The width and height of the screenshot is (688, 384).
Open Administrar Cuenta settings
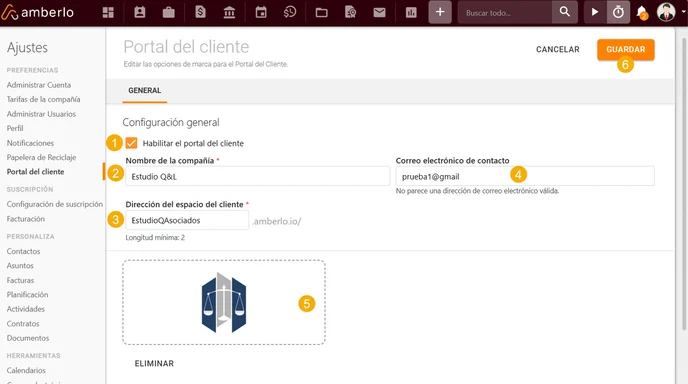click(x=39, y=85)
